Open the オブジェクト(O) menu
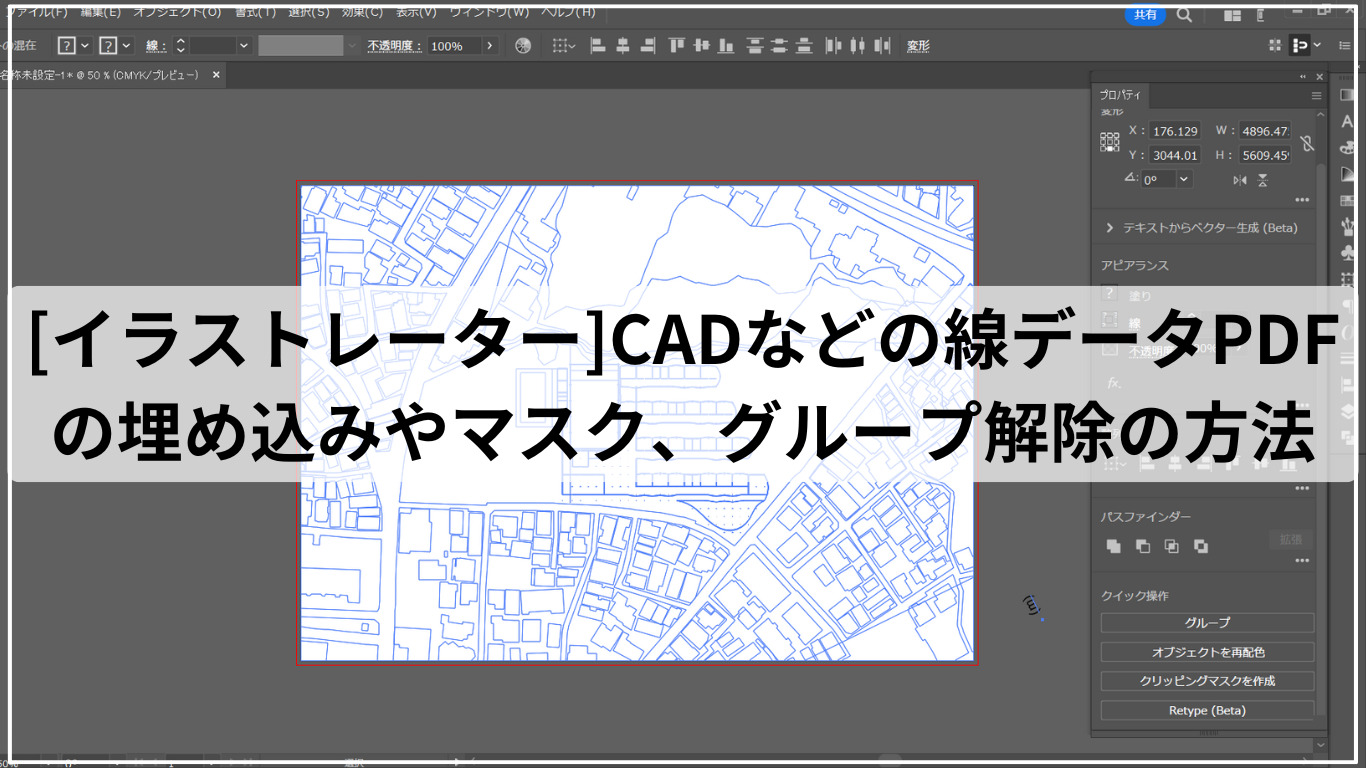Screen dimensions: 1366x768 [x=177, y=12]
